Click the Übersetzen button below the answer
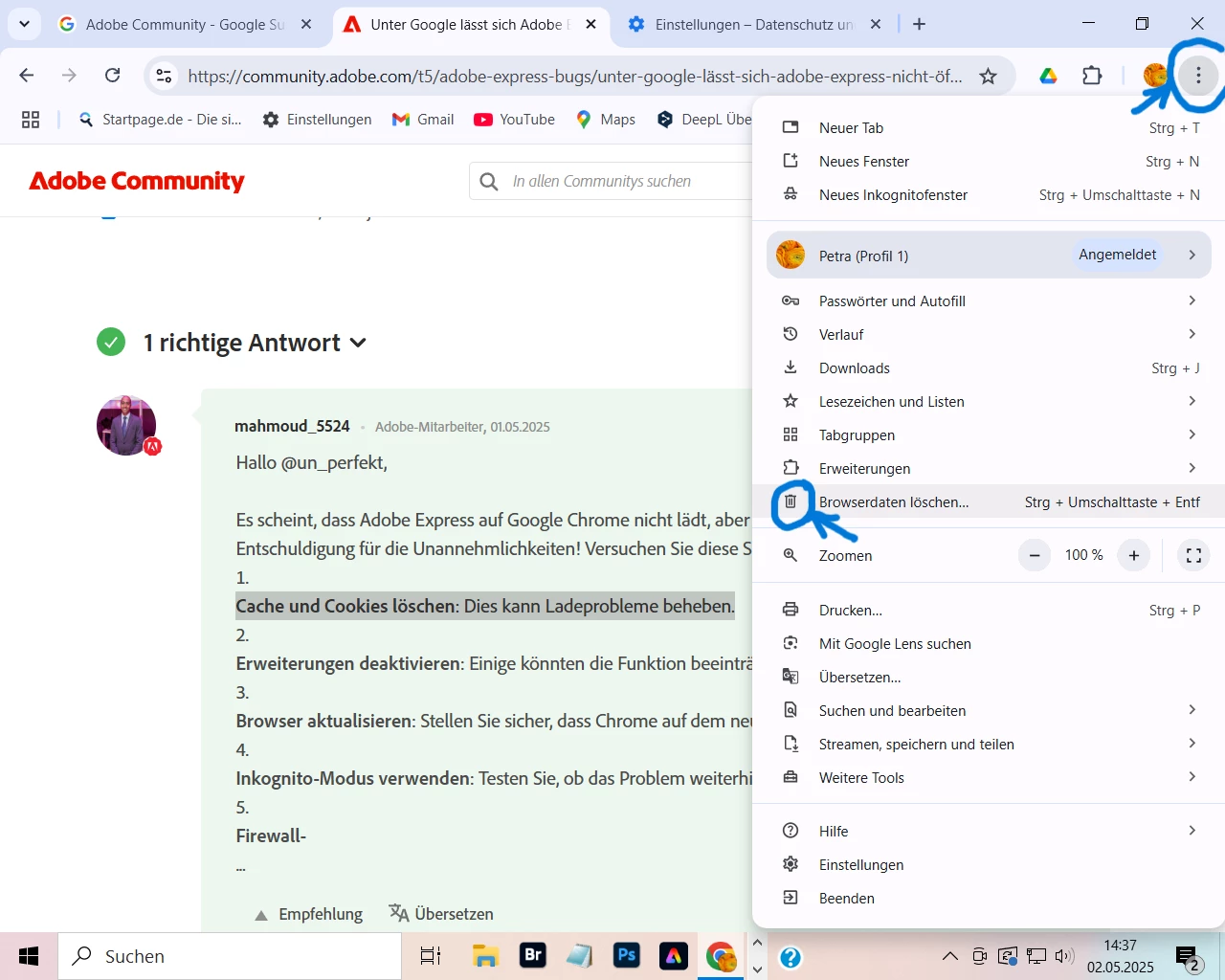 441,914
